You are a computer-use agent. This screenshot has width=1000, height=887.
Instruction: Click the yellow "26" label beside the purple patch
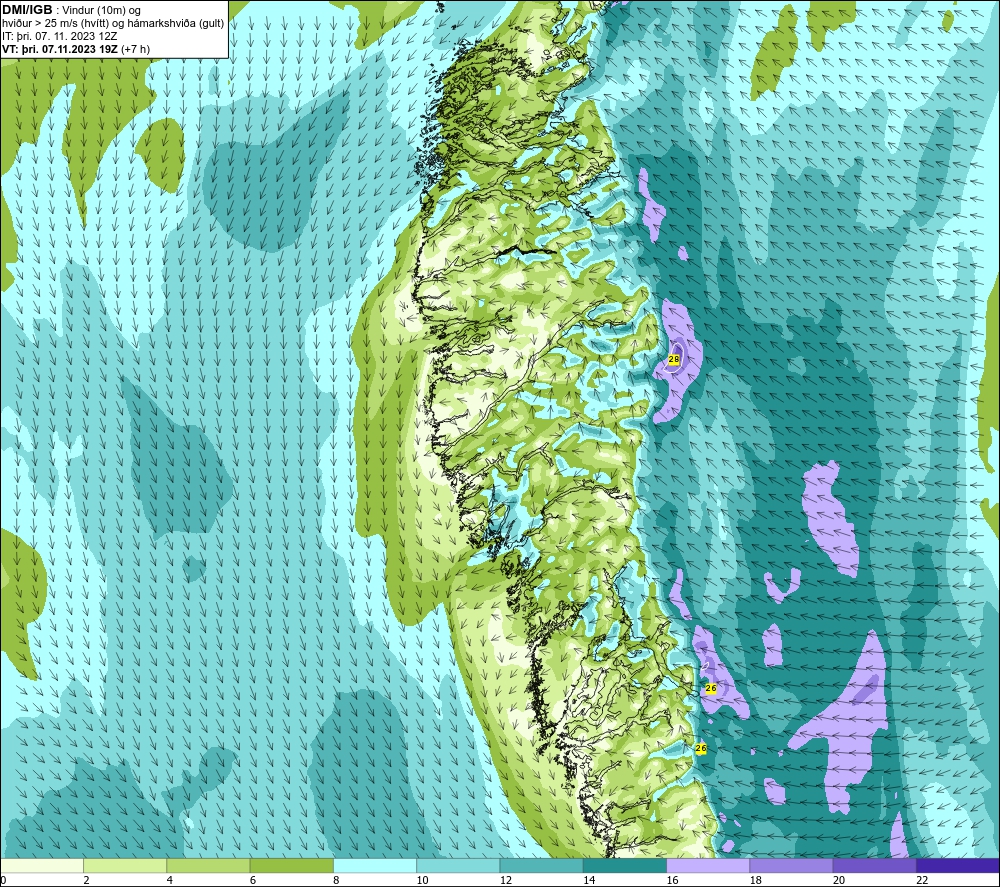[710, 689]
